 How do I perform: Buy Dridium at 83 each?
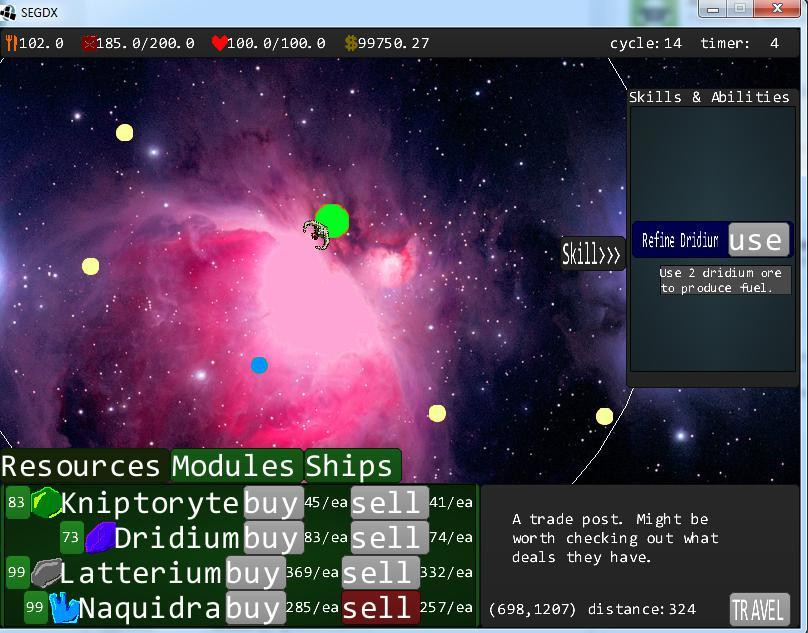(273, 537)
